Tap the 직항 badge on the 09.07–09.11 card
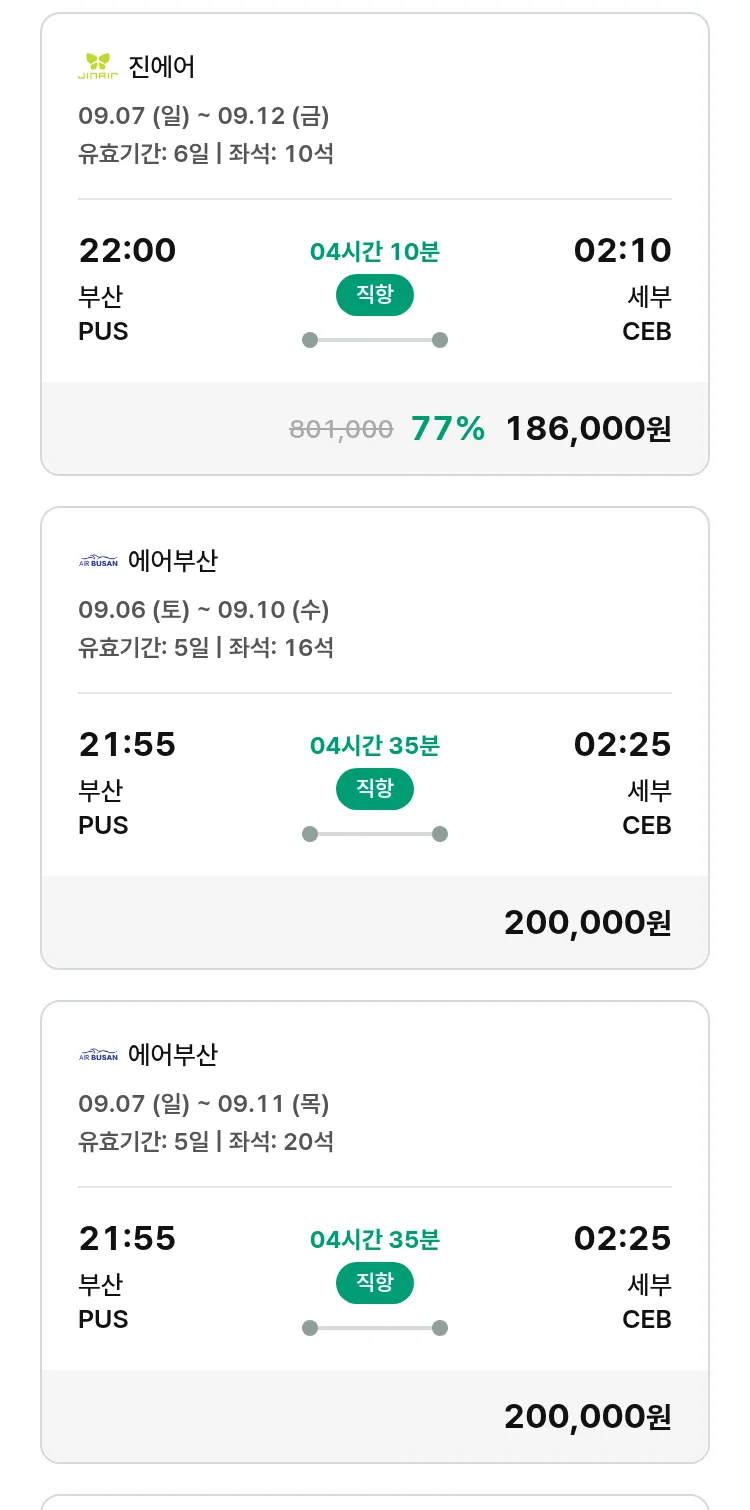 coord(374,1283)
